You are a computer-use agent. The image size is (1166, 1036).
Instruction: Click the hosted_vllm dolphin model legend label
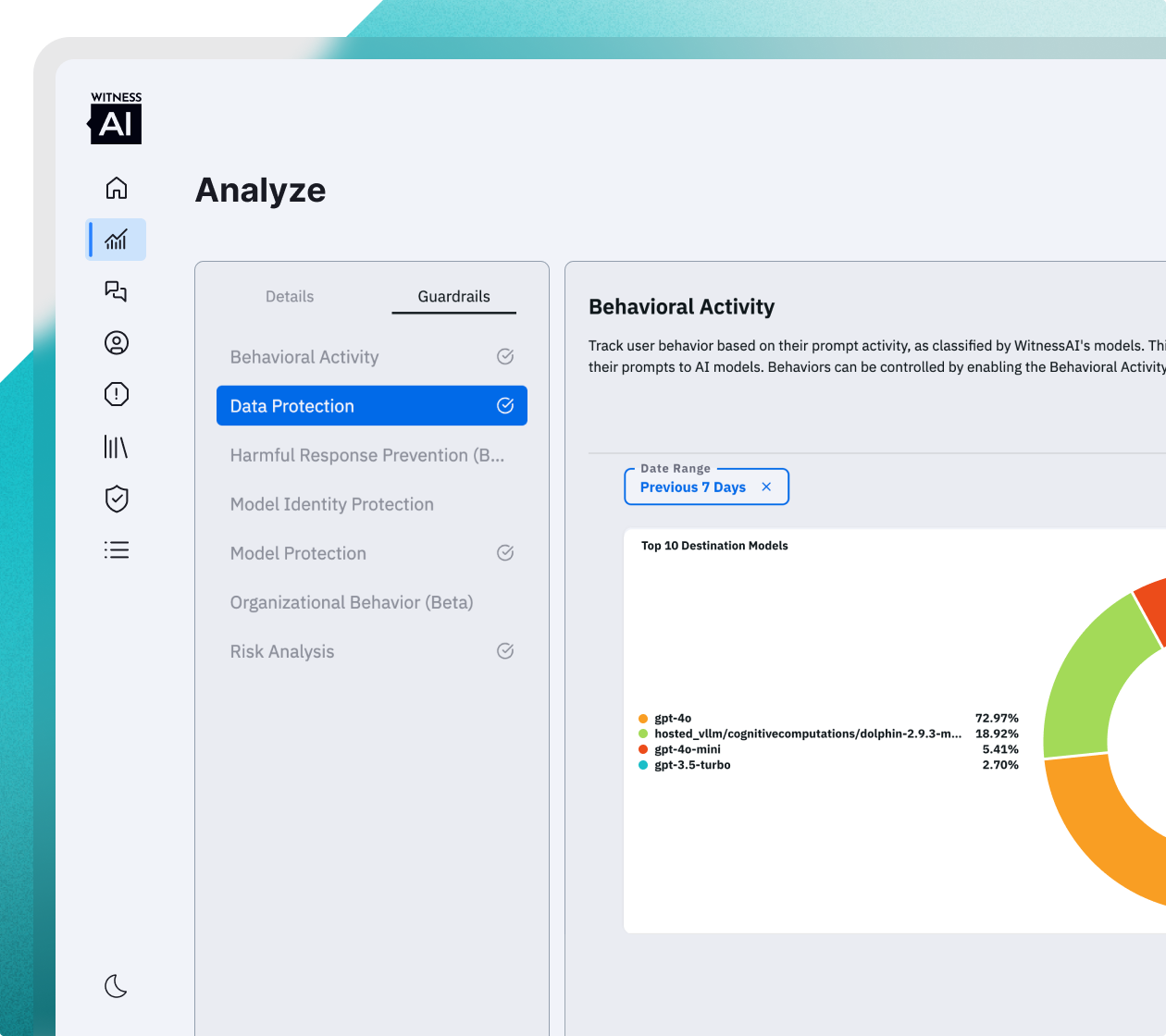tap(808, 734)
